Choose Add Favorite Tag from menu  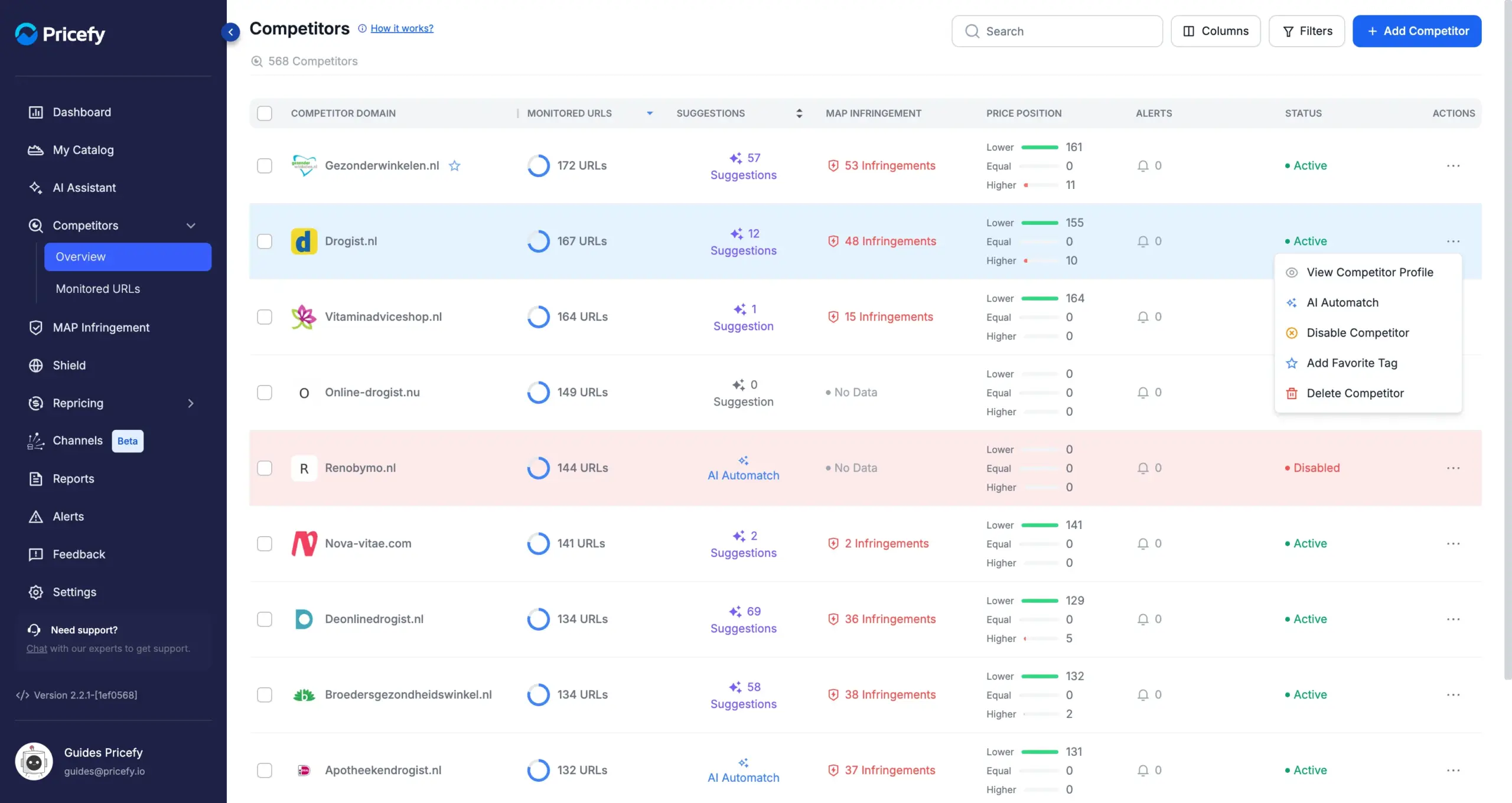(1368, 363)
